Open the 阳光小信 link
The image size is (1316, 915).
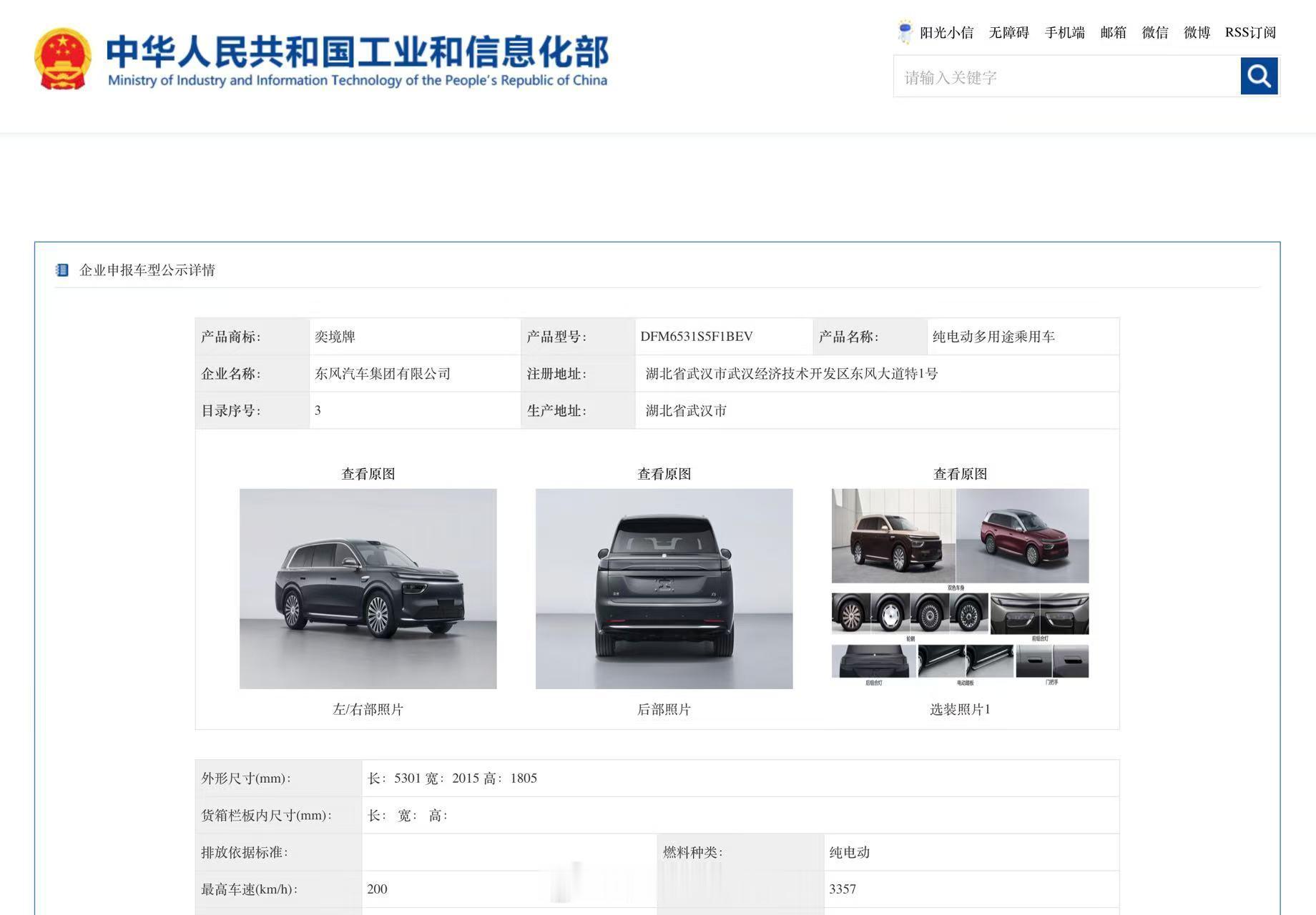point(946,32)
